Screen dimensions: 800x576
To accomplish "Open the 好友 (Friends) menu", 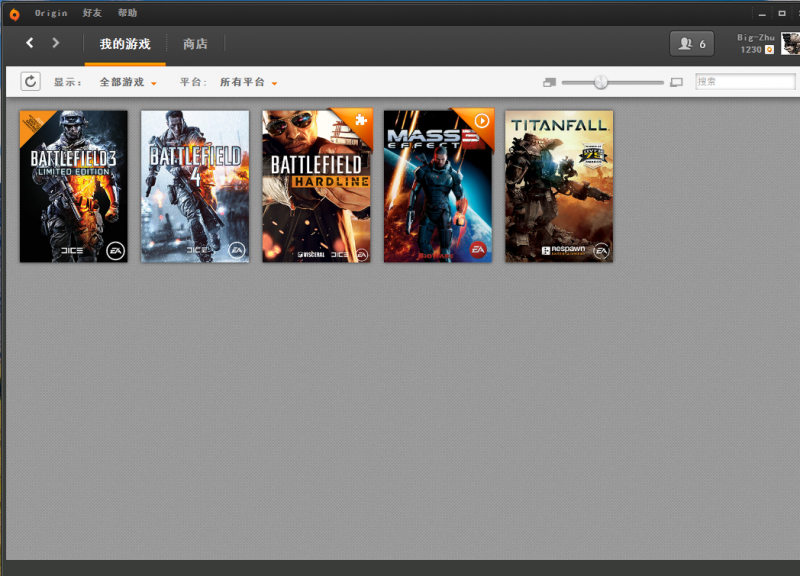I will 92,13.
